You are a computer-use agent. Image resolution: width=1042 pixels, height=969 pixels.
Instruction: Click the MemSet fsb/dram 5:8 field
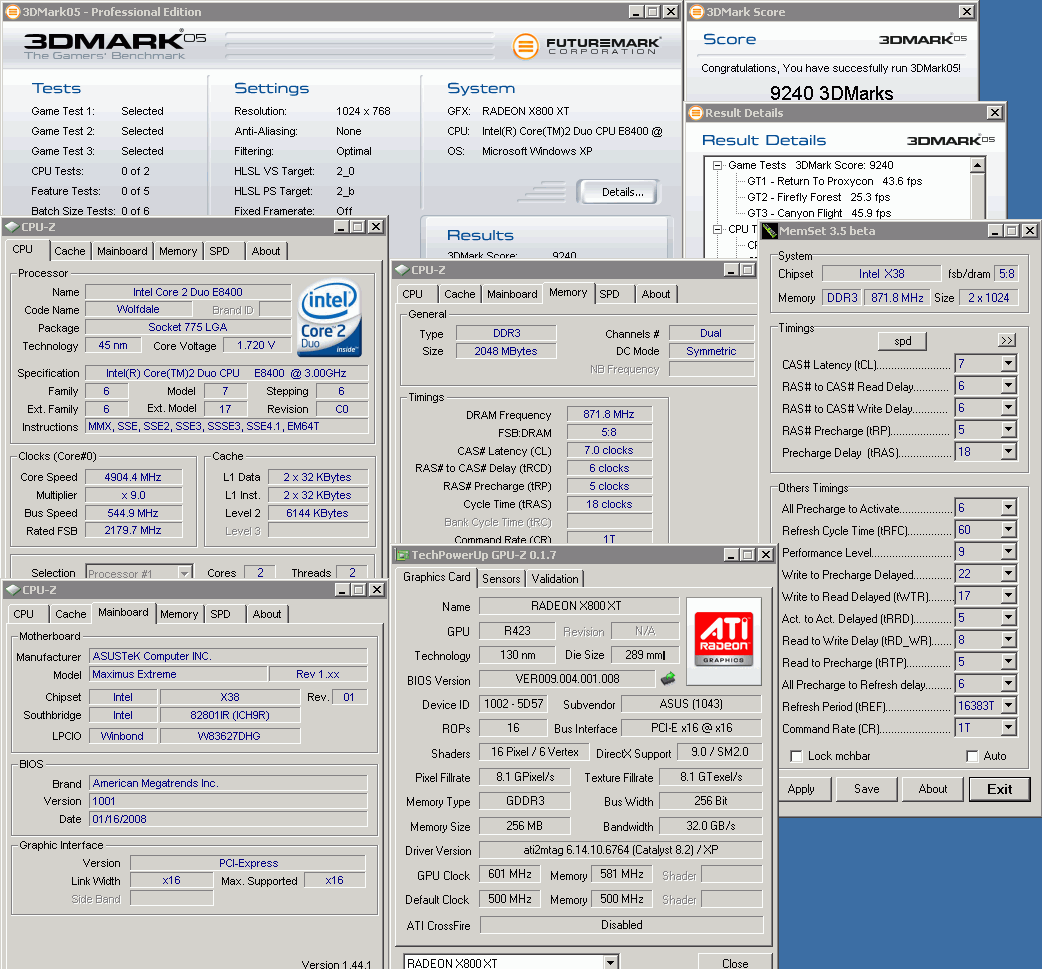click(x=1007, y=274)
